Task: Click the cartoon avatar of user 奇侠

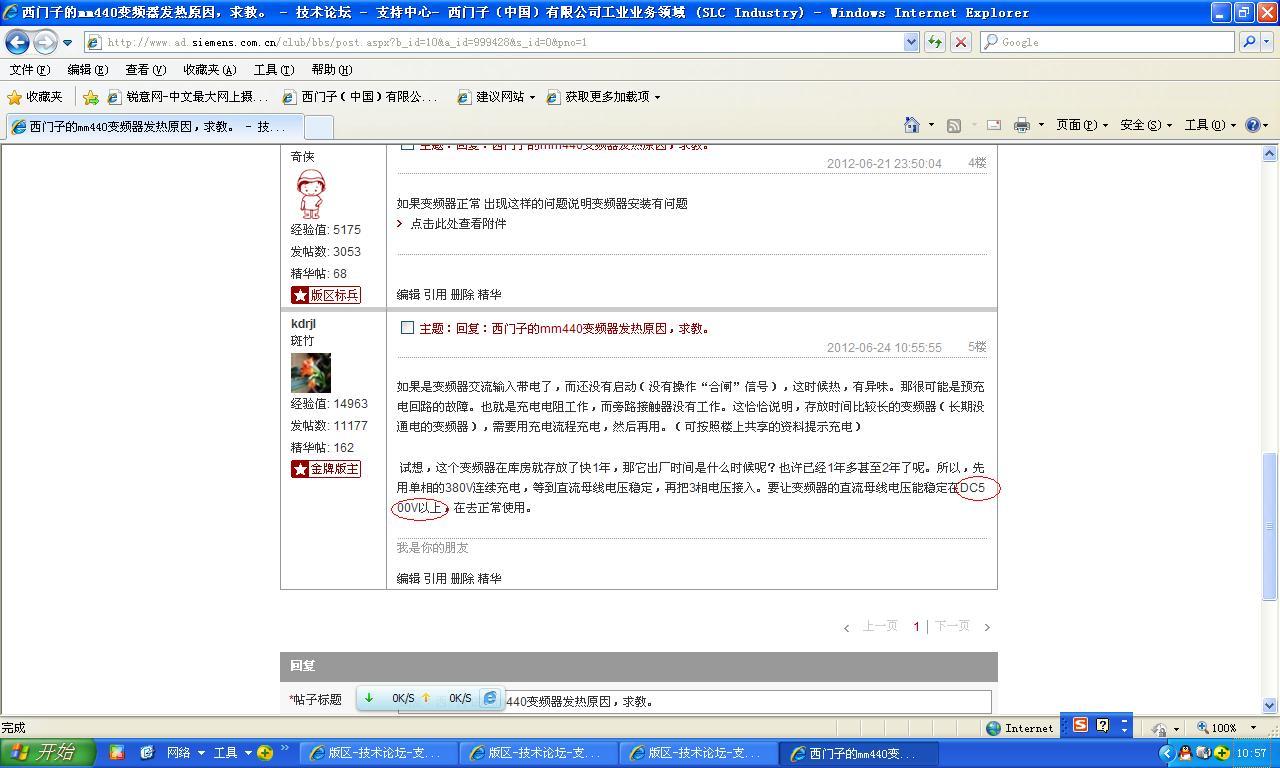Action: 311,194
